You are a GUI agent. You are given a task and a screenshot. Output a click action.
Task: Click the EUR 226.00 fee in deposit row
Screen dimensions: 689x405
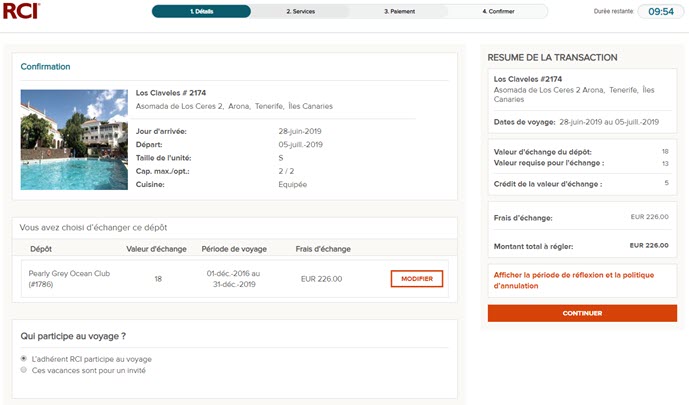coord(321,279)
